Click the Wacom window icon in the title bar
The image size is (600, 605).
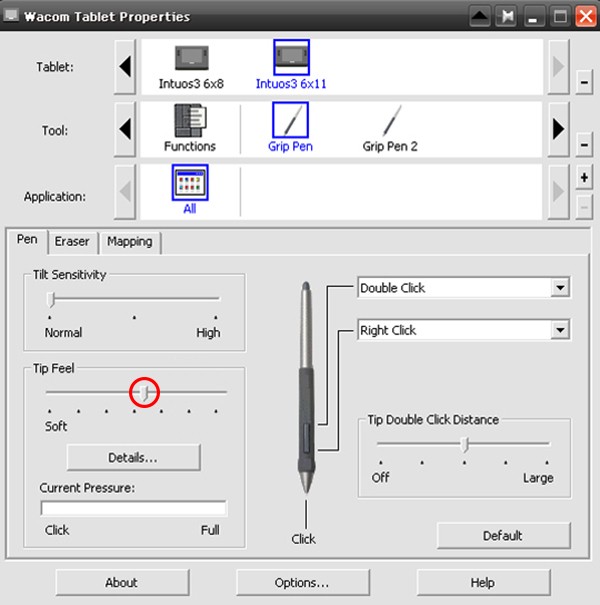[x=11, y=15]
